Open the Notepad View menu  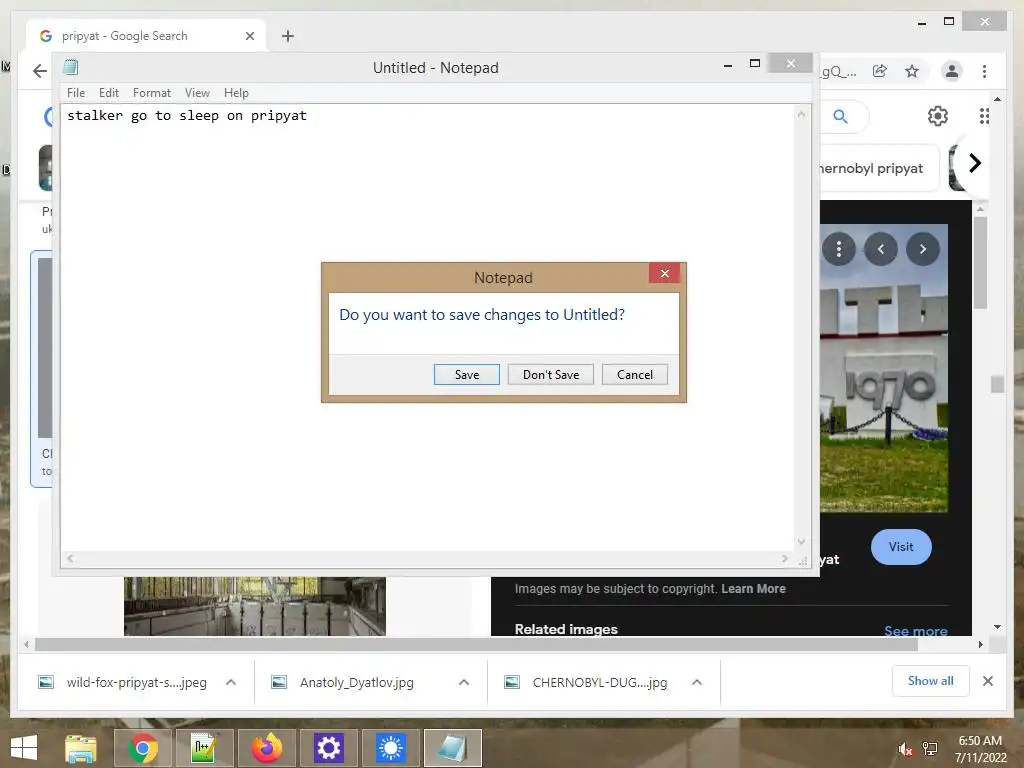tap(197, 93)
